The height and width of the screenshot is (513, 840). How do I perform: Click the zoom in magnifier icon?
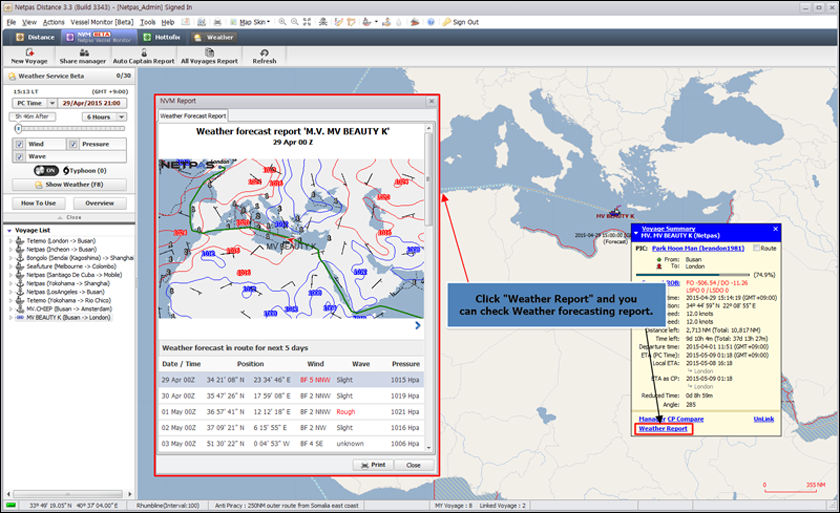tap(282, 22)
